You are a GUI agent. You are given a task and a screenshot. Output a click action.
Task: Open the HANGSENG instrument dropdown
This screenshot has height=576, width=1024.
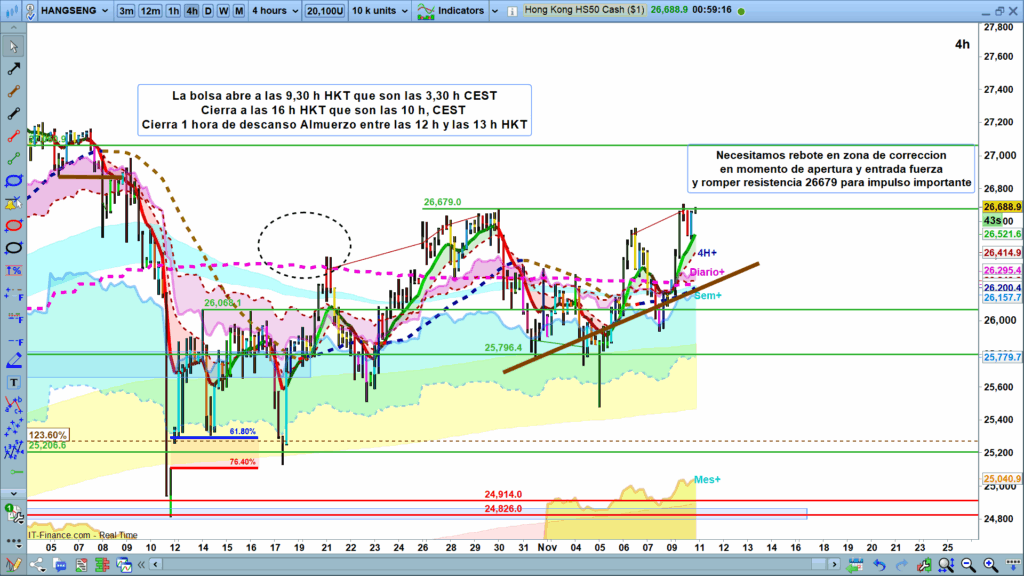pos(77,11)
